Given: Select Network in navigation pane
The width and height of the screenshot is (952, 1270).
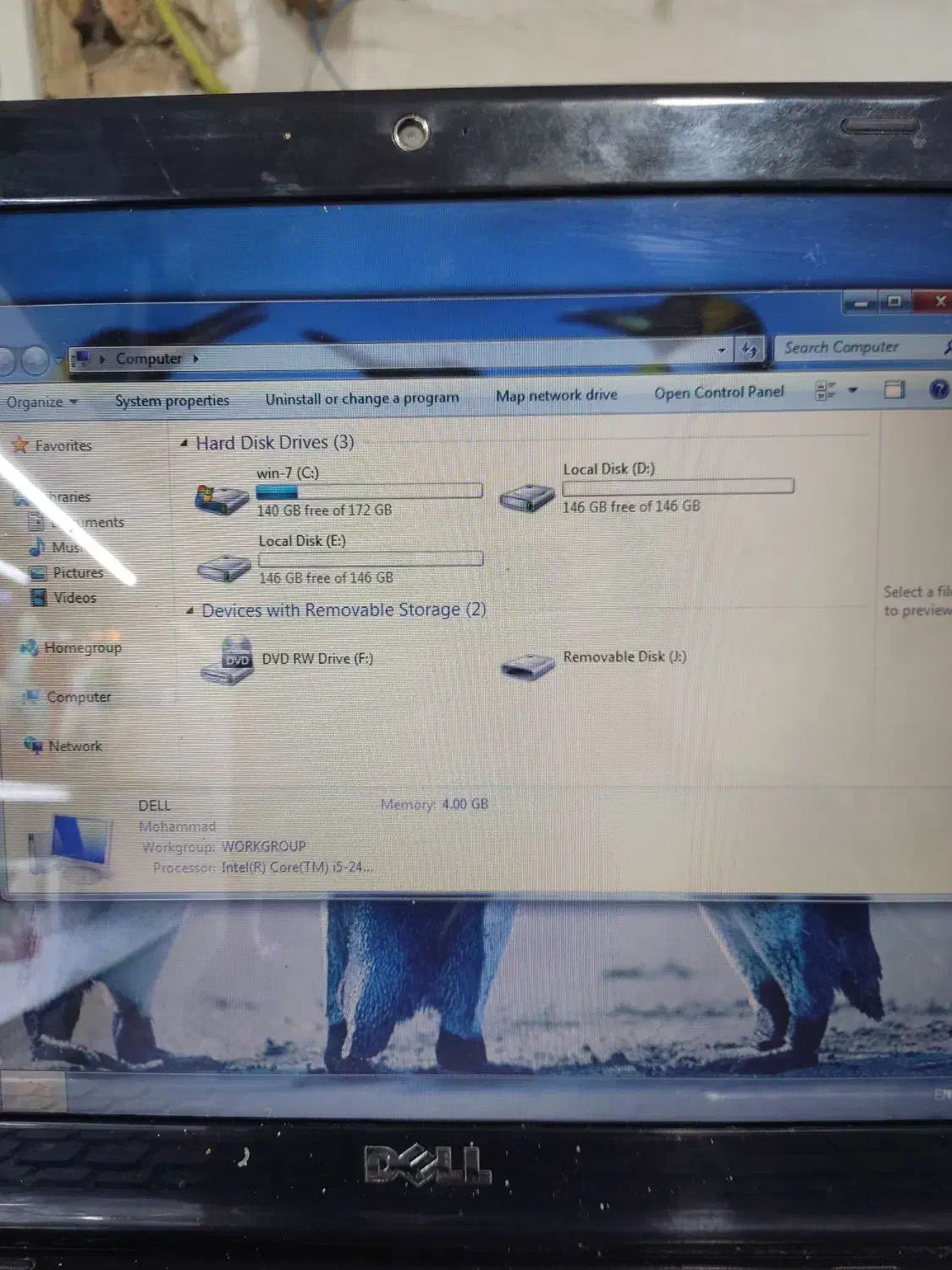Looking at the screenshot, I should 75,746.
